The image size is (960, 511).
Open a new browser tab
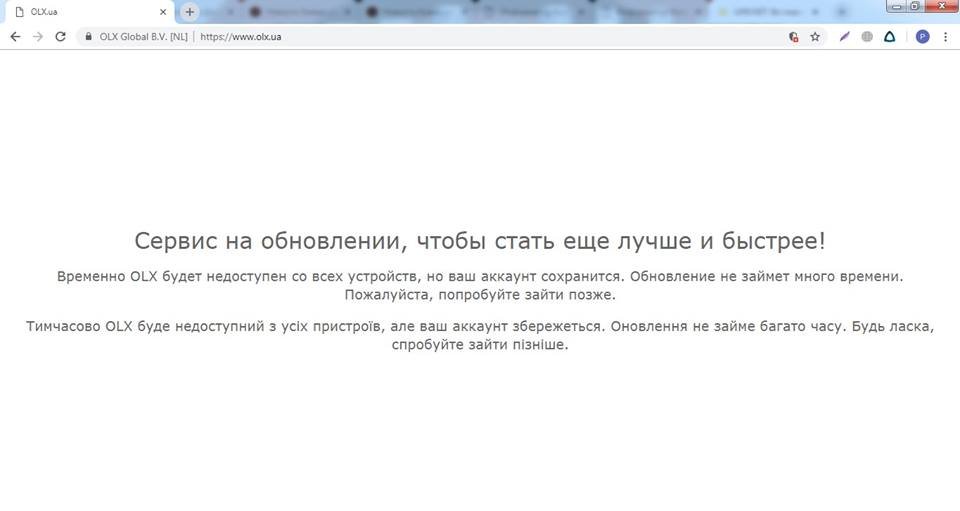point(190,12)
